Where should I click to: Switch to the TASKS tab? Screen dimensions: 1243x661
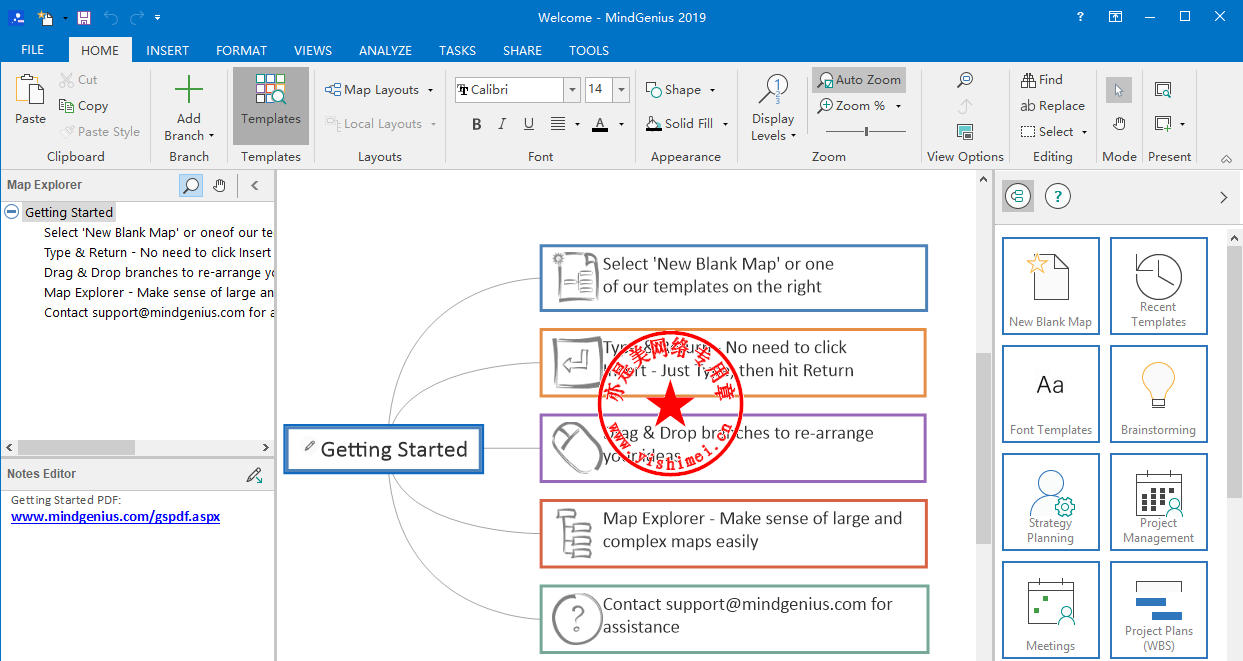click(x=457, y=50)
